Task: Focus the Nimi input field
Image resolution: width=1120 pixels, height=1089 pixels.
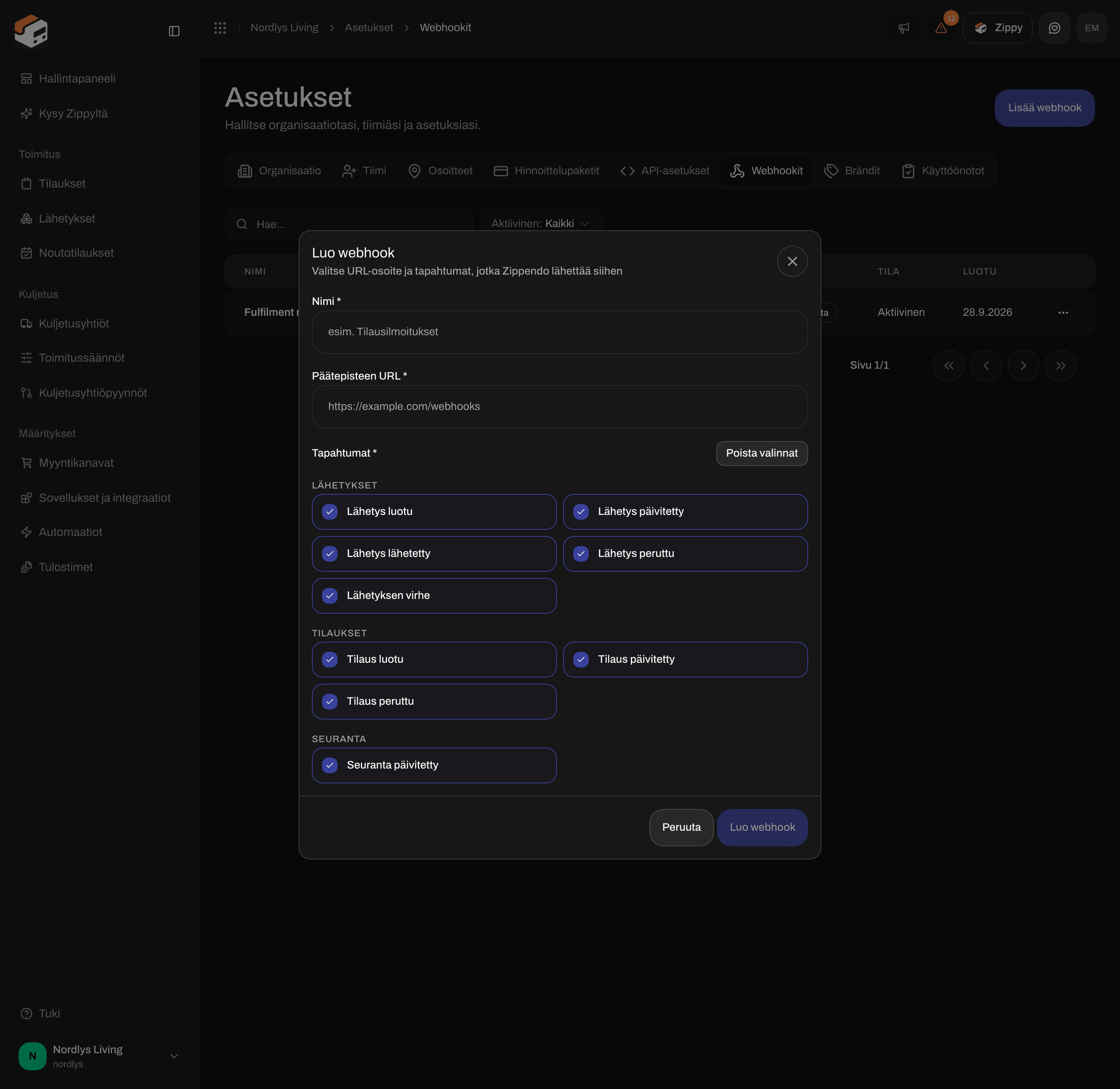Action: pos(560,332)
